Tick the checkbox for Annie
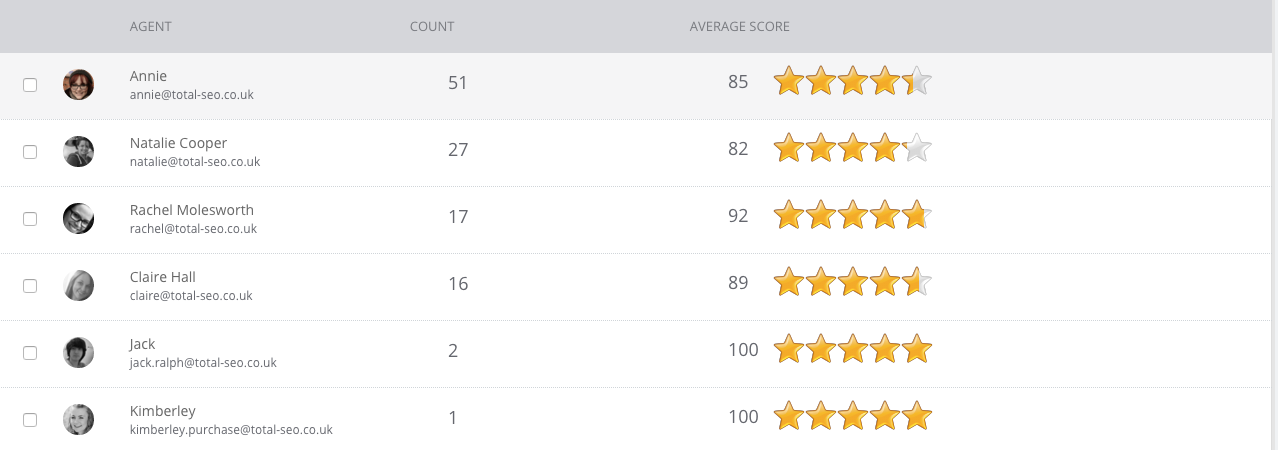The width and height of the screenshot is (1278, 450). tap(30, 85)
